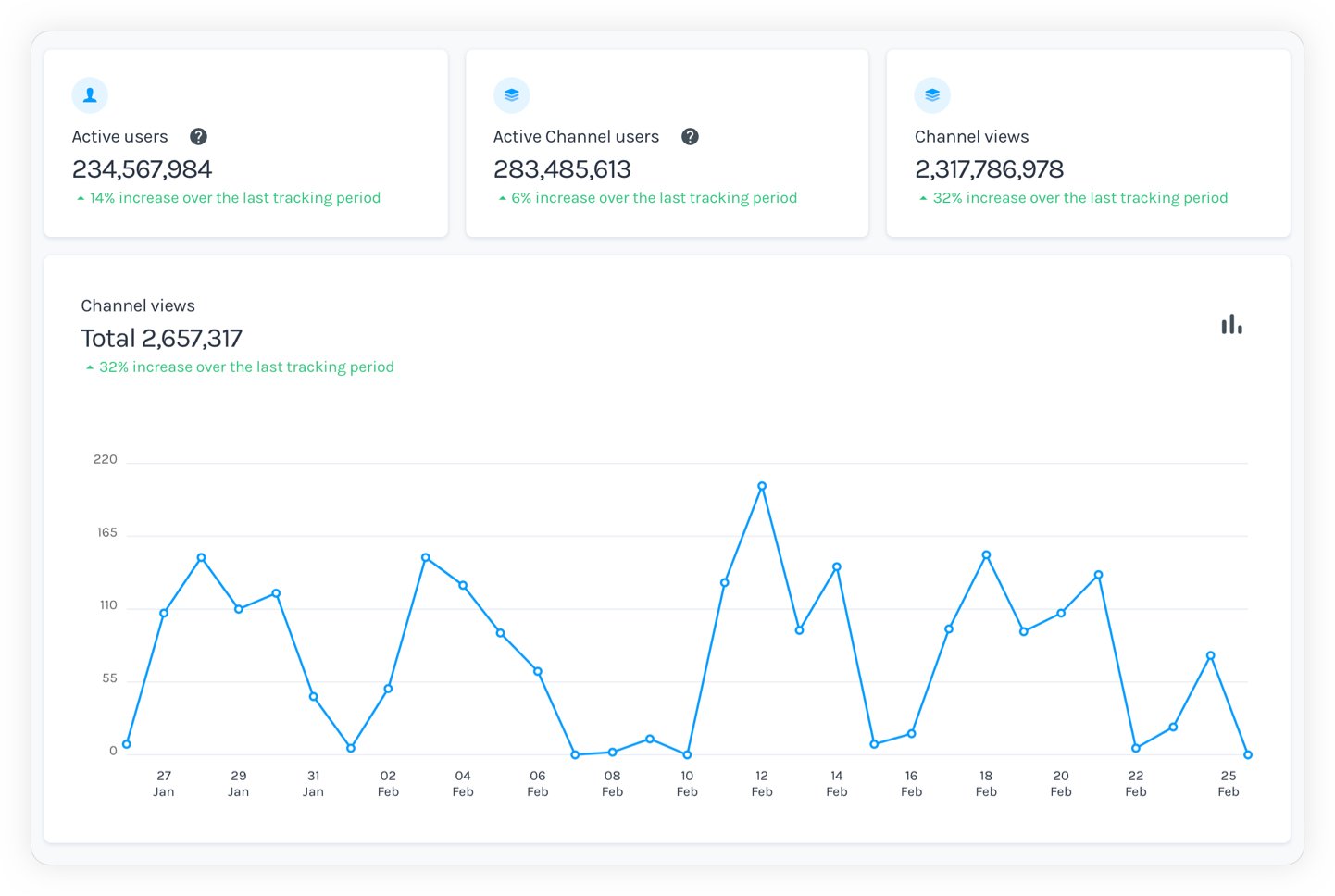Switch chart type using the bar chart icon
1335x896 pixels.
[1230, 324]
